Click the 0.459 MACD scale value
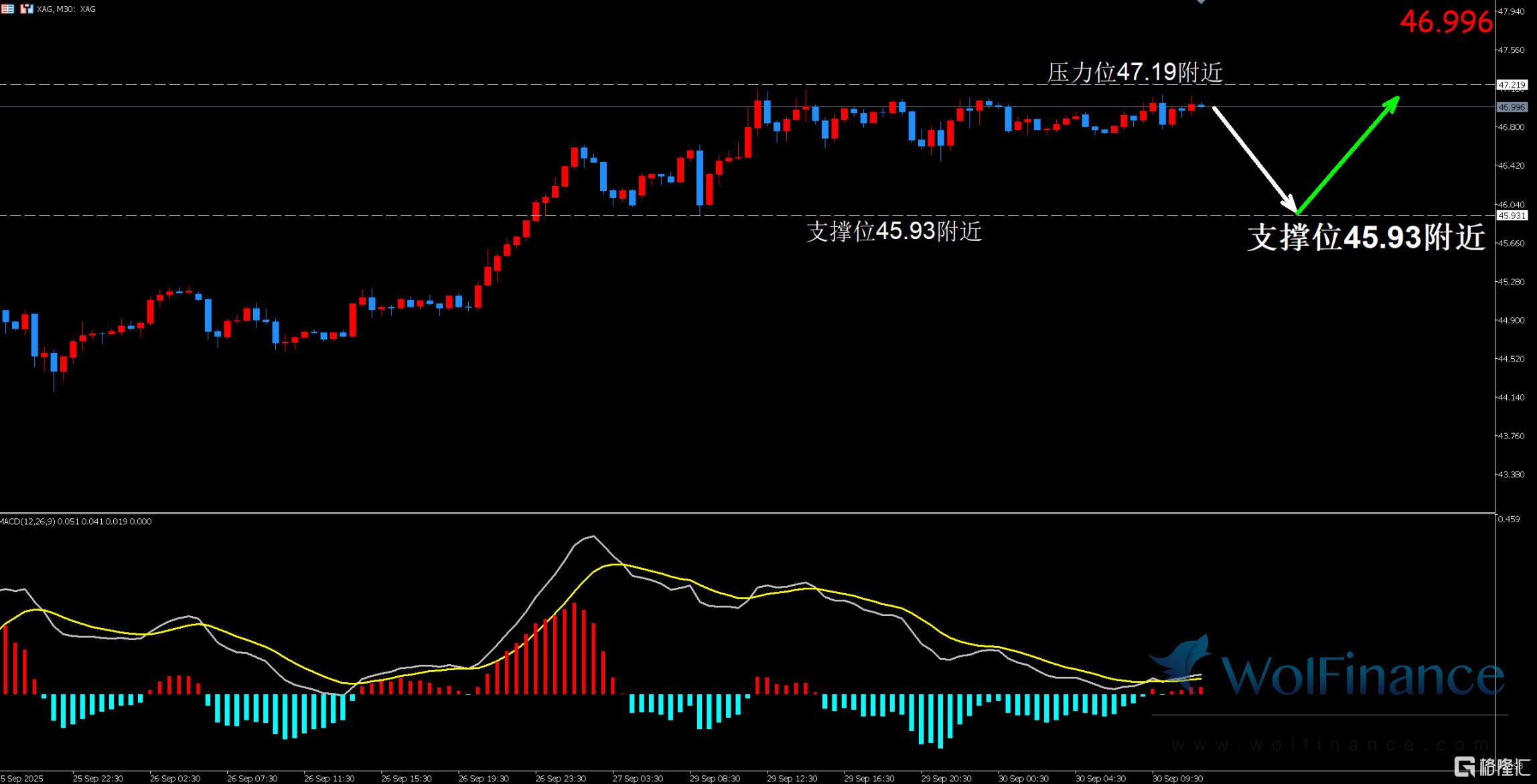Viewport: 1537px width, 784px height. point(1508,519)
